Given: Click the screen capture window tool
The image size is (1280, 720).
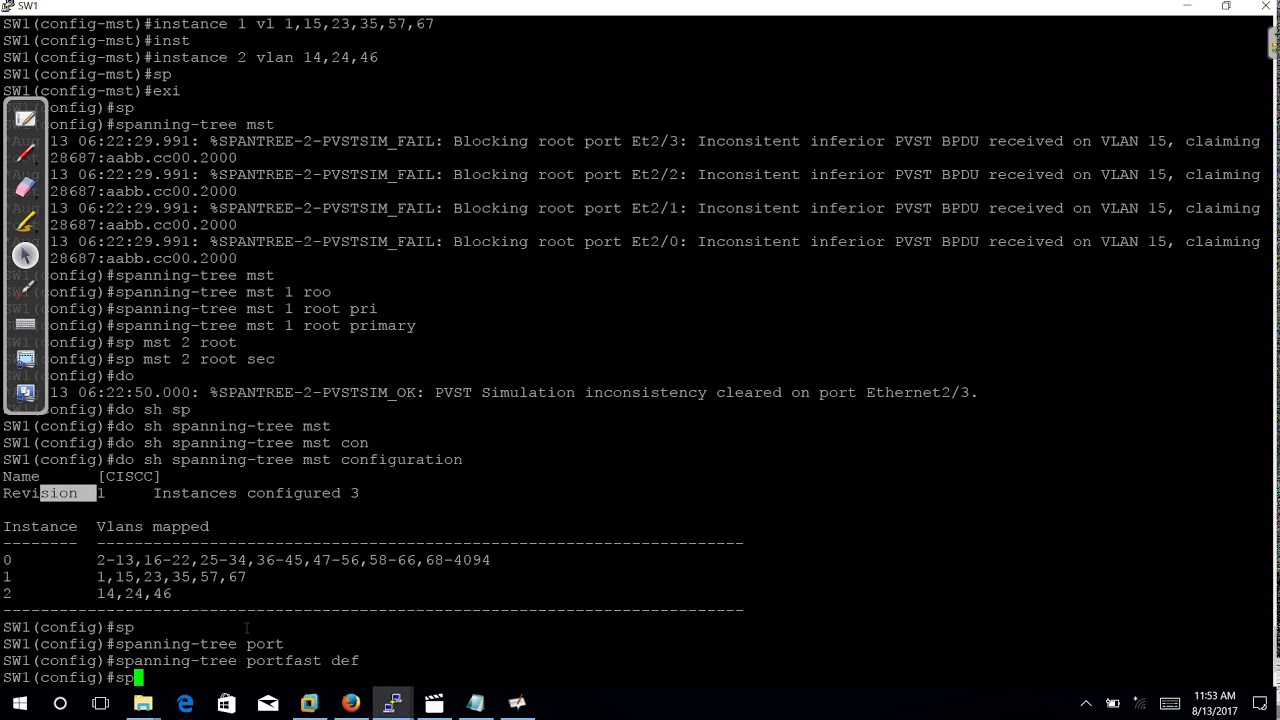Looking at the screenshot, I should [26, 358].
